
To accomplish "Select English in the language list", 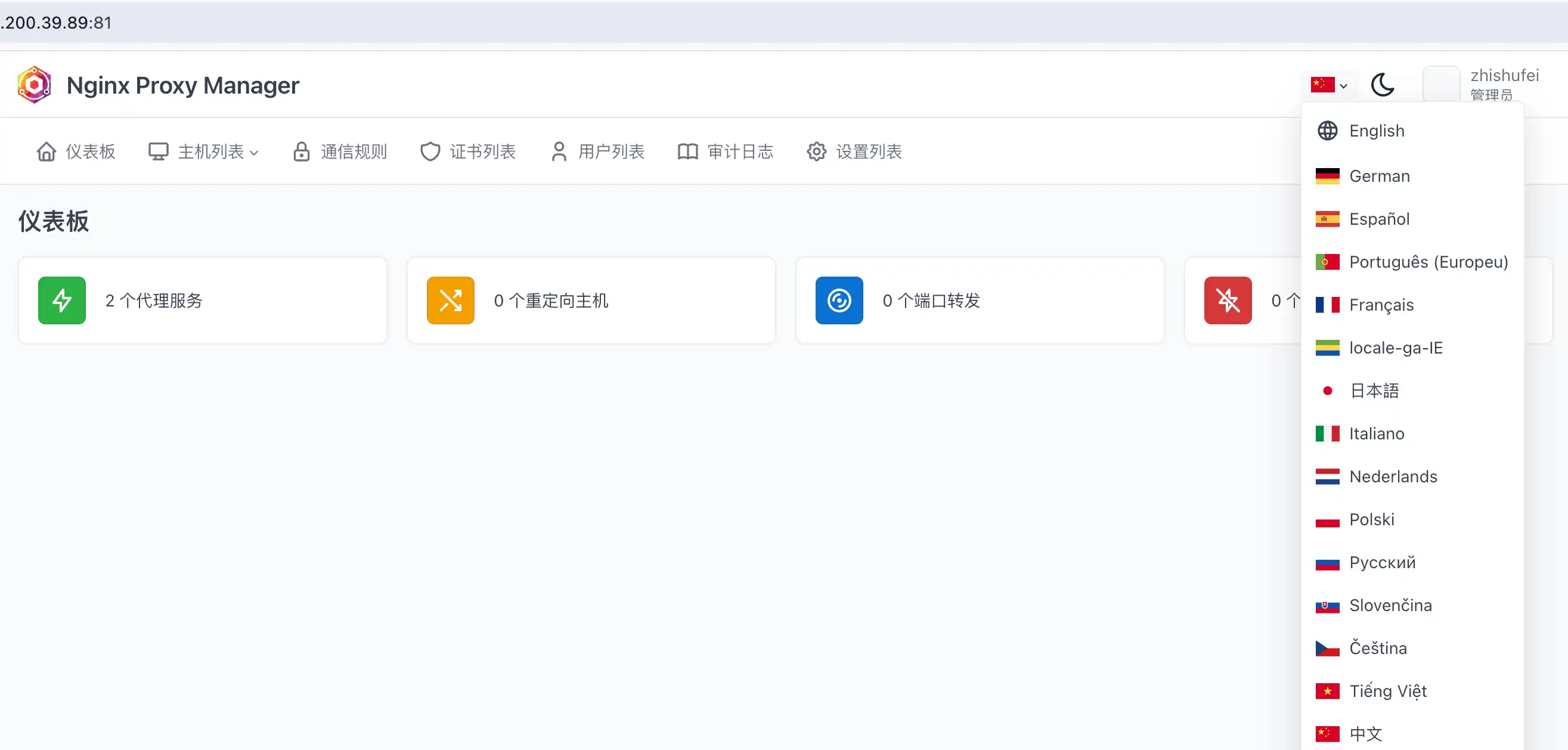I will (x=1412, y=131).
